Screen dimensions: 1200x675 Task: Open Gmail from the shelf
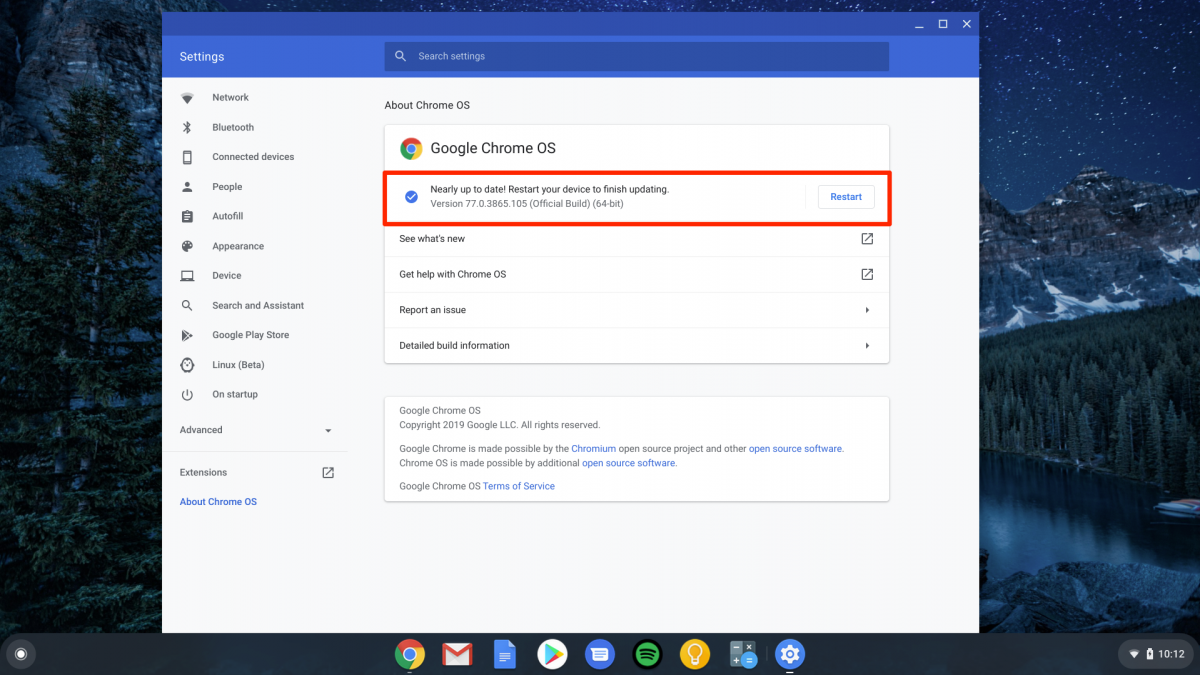(x=457, y=655)
